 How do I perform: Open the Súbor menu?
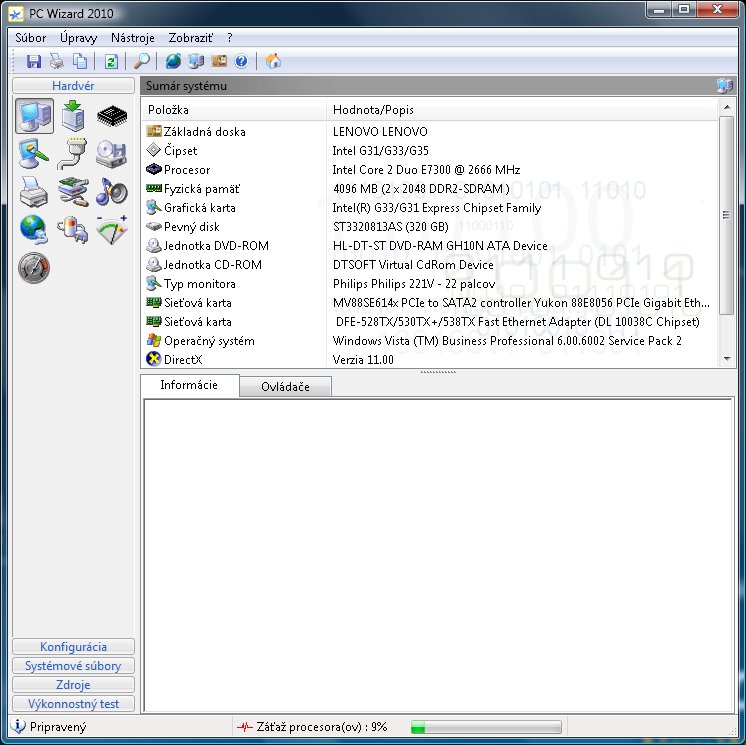tap(31, 38)
